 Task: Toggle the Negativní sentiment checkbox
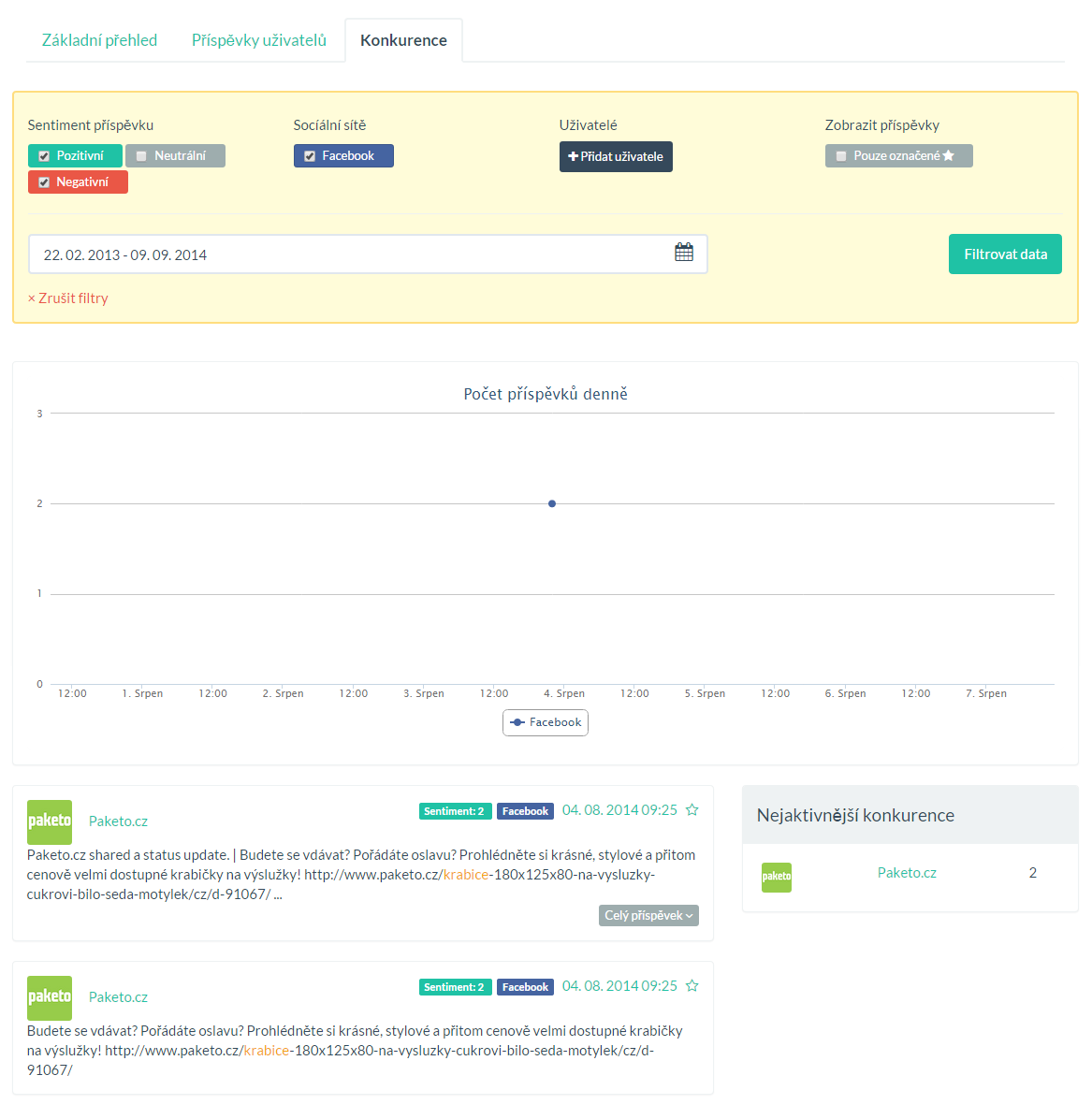(44, 182)
